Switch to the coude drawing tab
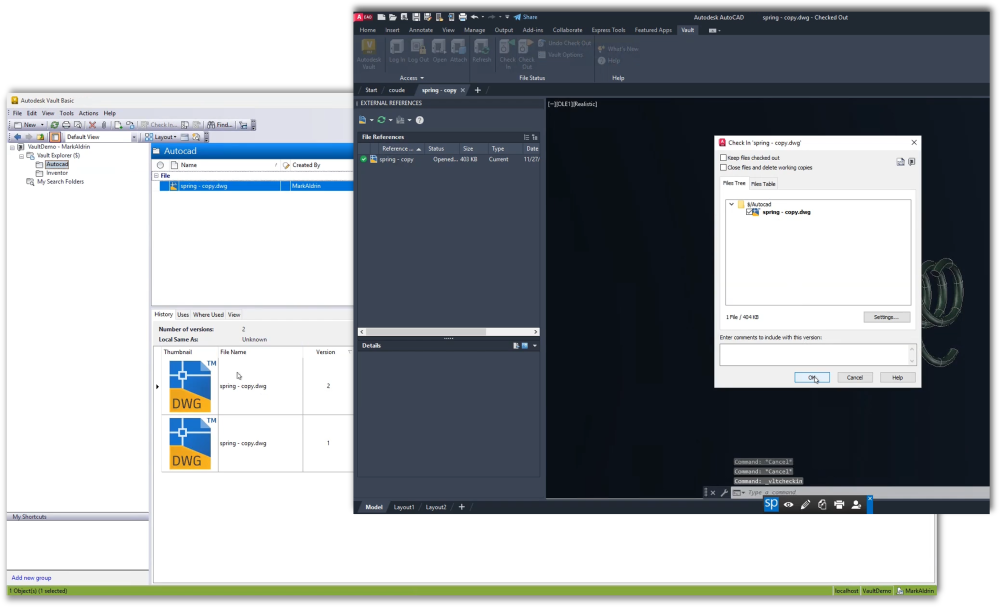This screenshot has width=1000, height=607. (397, 91)
